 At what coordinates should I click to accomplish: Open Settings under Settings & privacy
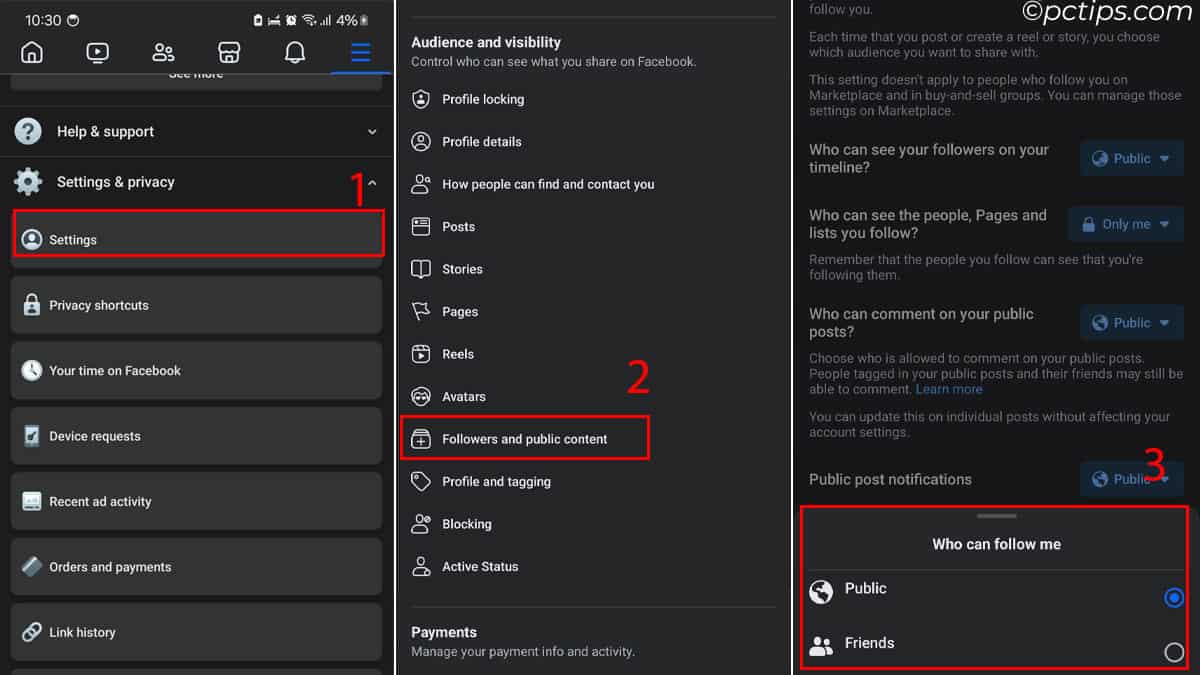[x=197, y=240]
